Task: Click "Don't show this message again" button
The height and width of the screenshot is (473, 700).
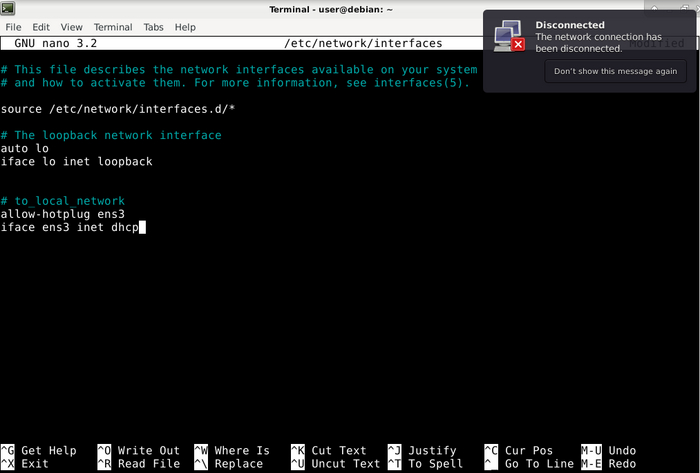Action: (x=615, y=71)
